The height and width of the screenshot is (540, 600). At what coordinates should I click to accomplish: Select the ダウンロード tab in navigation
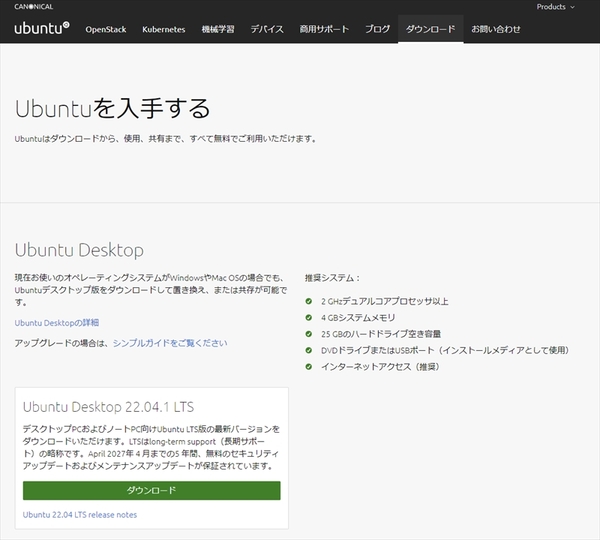pyautogui.click(x=430, y=29)
